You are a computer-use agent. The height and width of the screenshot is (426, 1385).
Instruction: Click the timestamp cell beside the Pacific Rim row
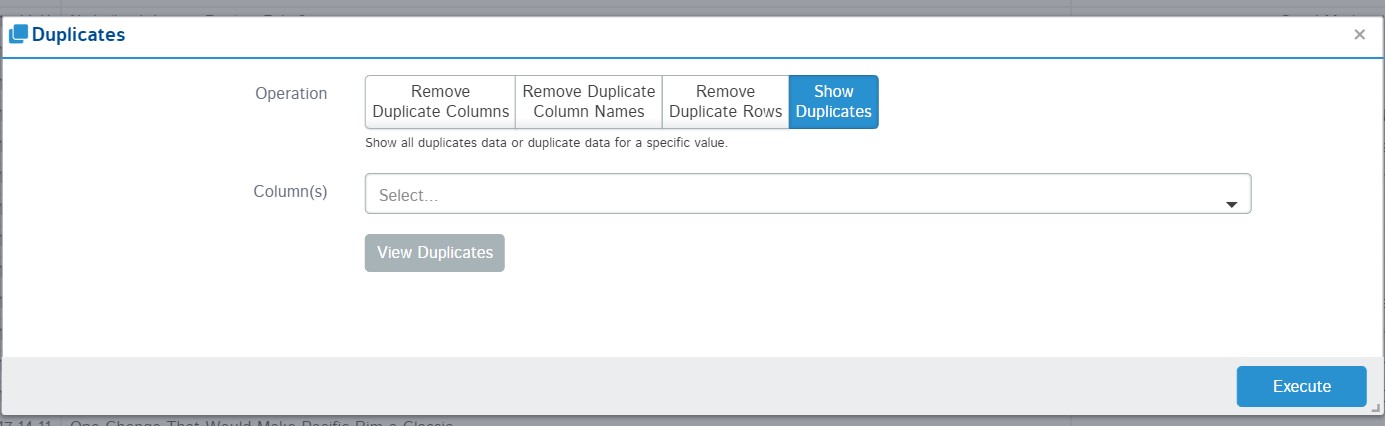[28, 422]
